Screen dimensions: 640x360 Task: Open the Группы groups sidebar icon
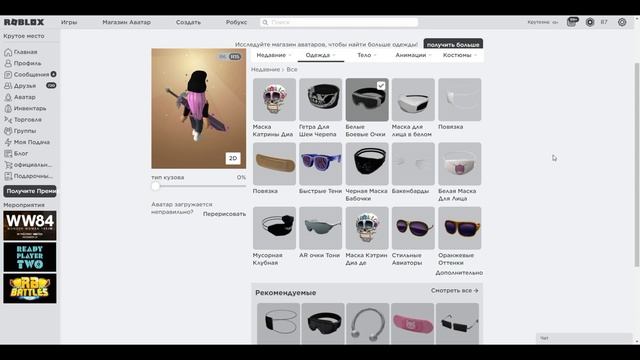point(8,131)
